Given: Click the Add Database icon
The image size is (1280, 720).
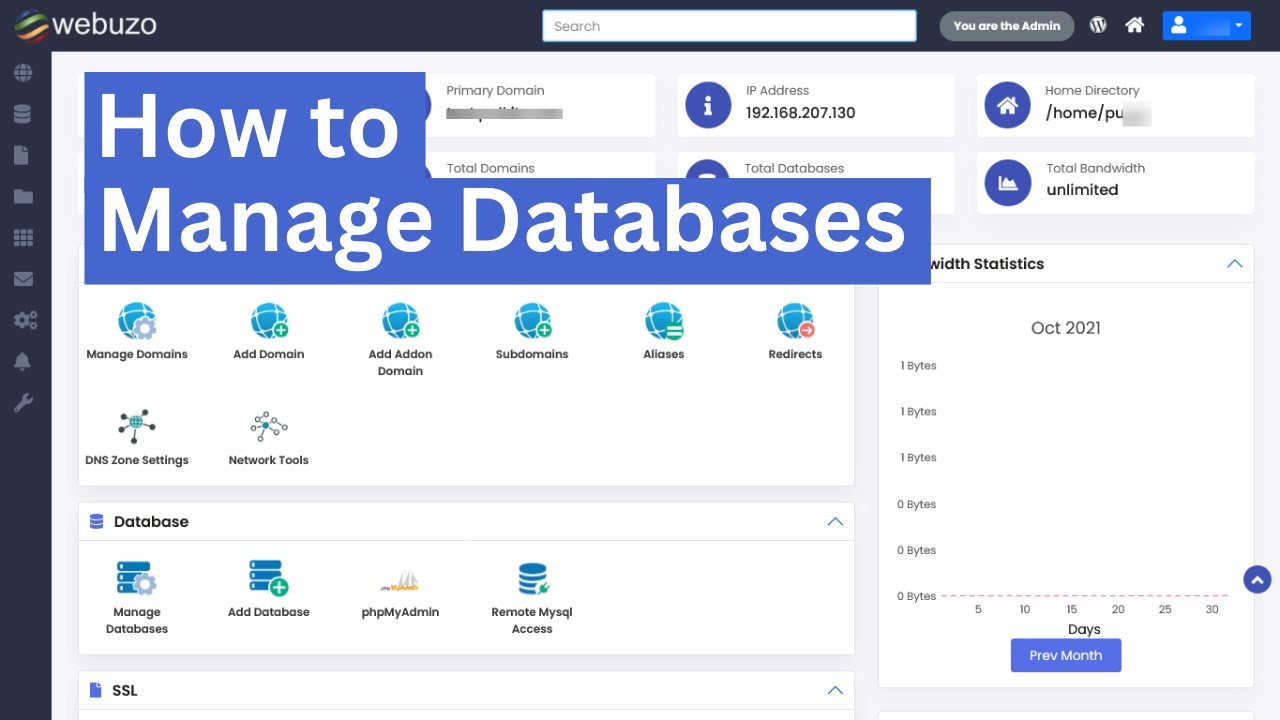Looking at the screenshot, I should point(268,579).
